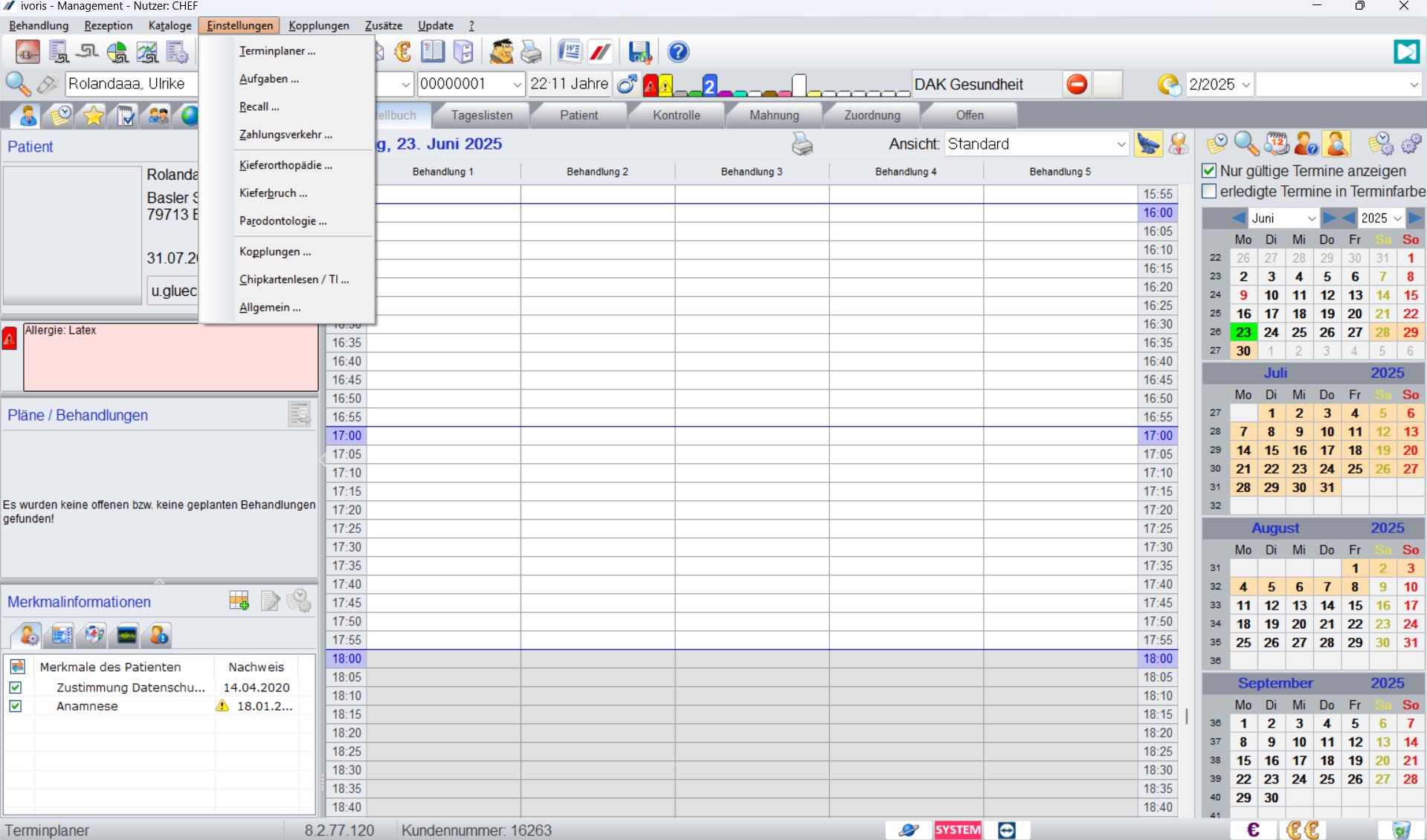
Task: Click the u.gluec email button
Action: coord(173,291)
